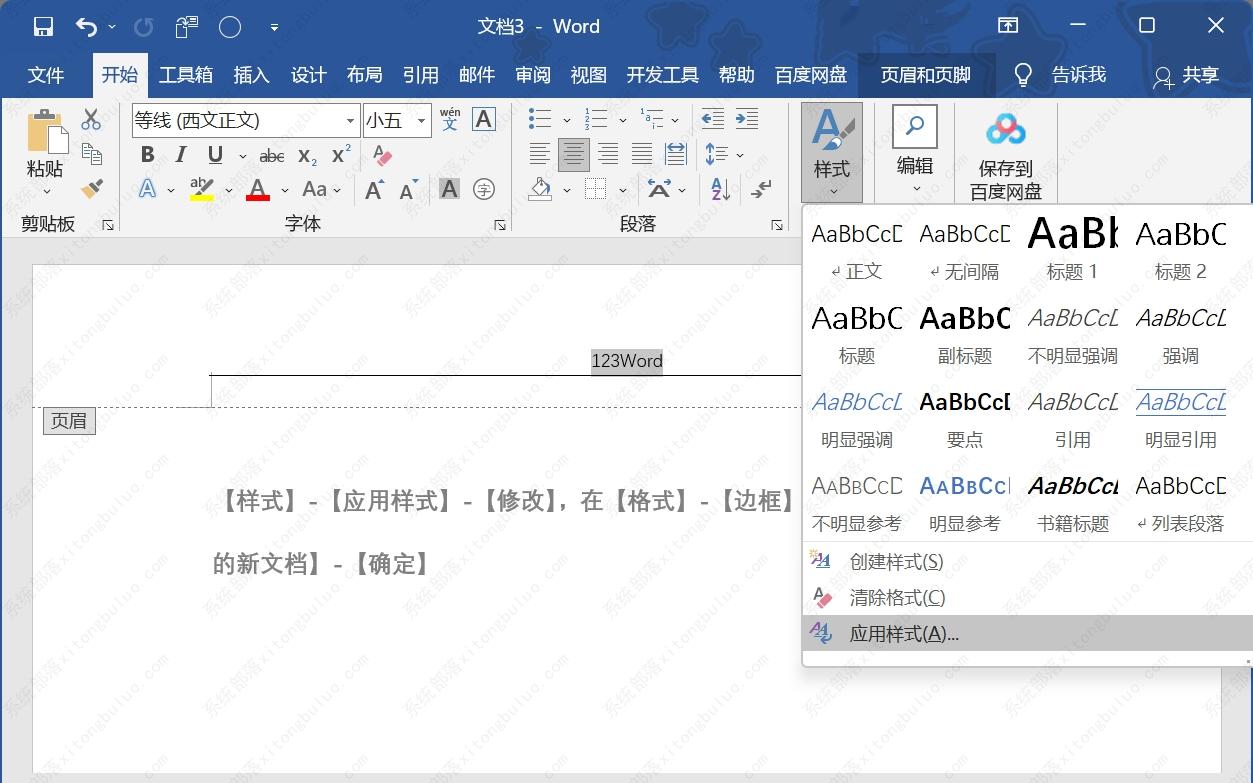
Task: Align text right
Action: point(608,154)
